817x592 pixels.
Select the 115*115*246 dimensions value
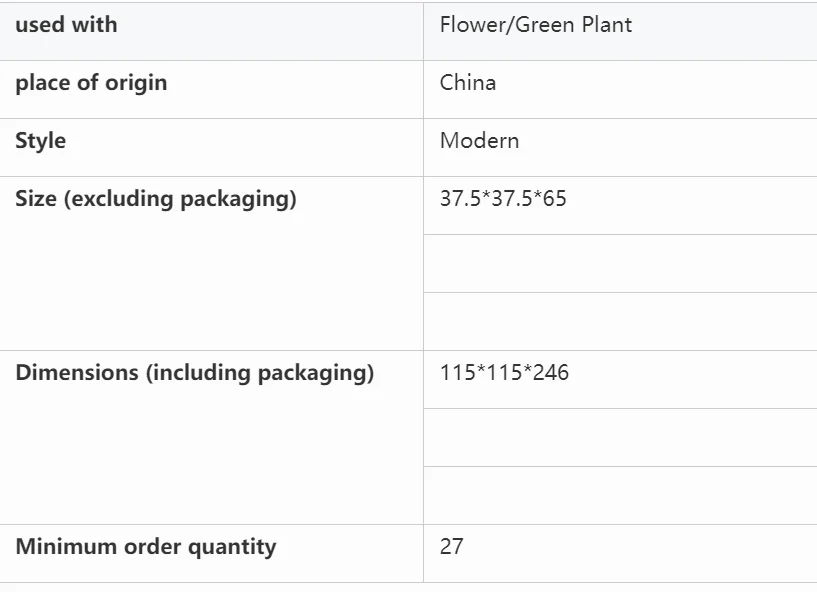click(504, 373)
